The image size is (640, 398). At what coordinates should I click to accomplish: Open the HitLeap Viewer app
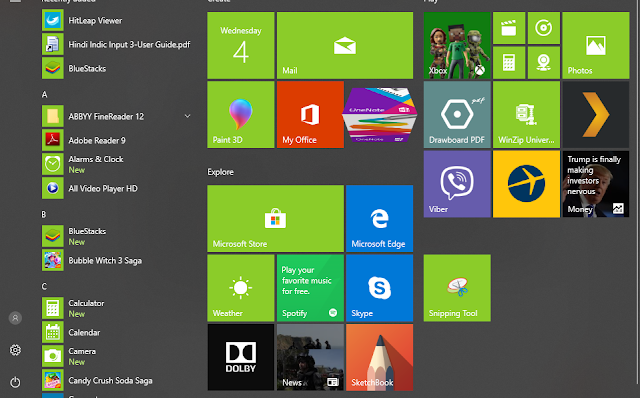pyautogui.click(x=116, y=20)
